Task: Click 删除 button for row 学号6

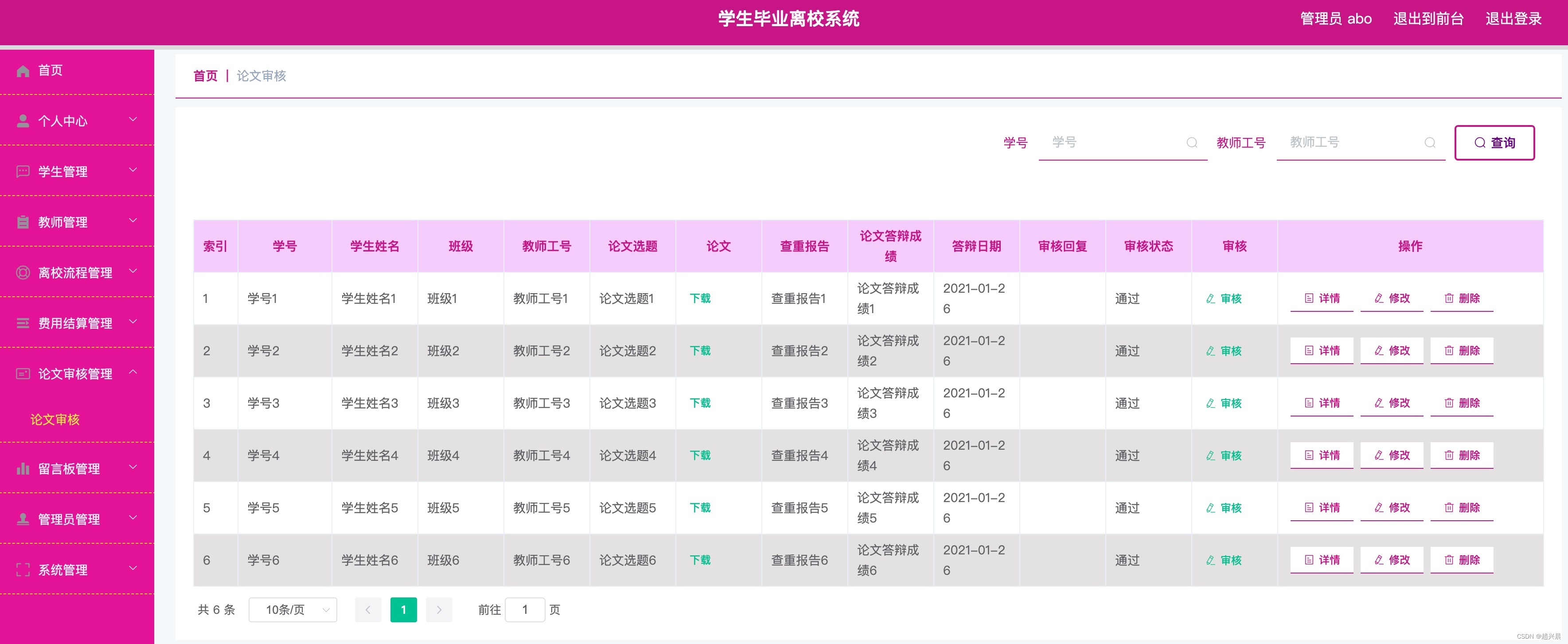Action: tap(1462, 561)
